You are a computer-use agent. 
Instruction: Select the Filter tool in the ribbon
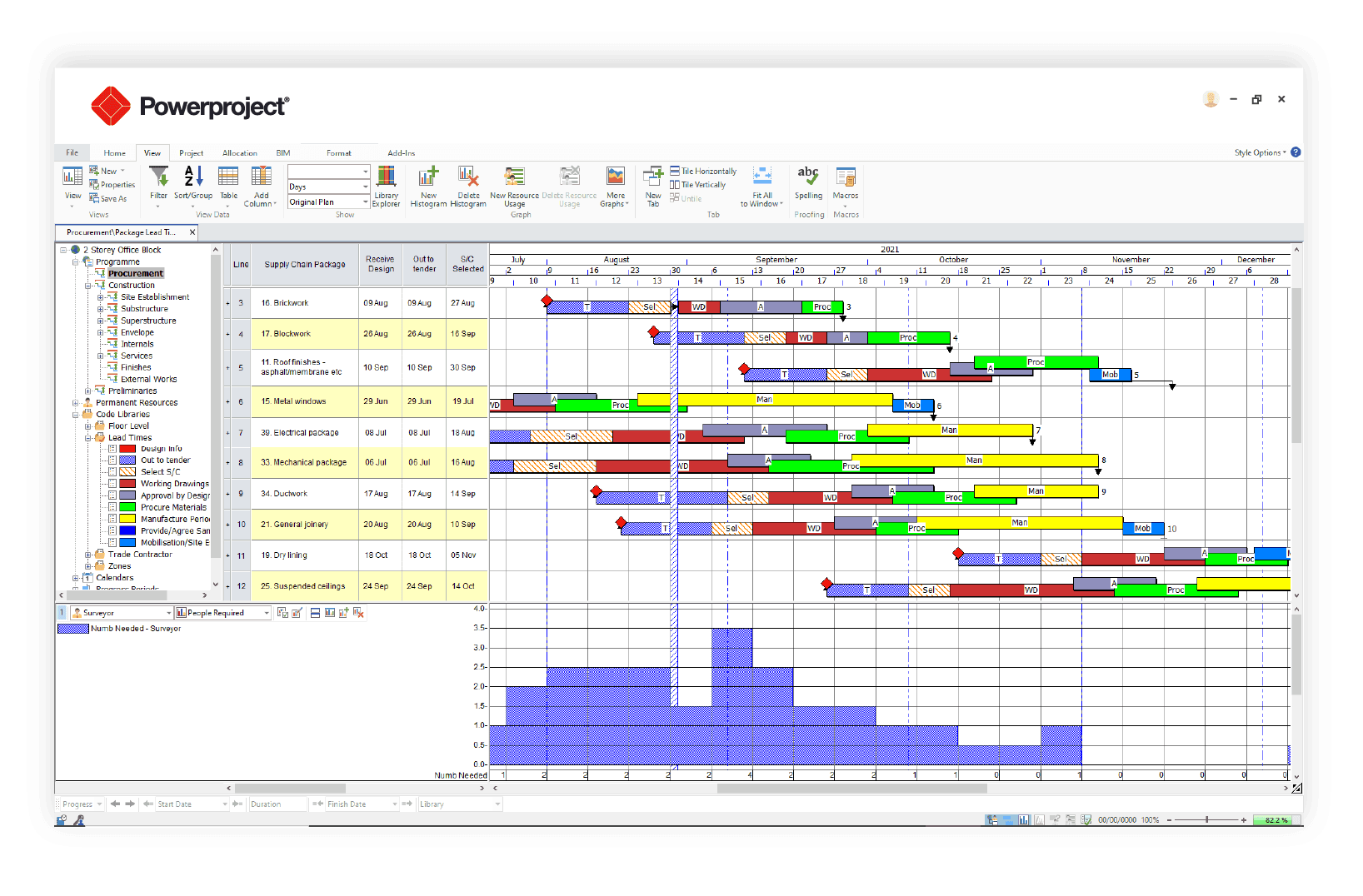pyautogui.click(x=158, y=185)
